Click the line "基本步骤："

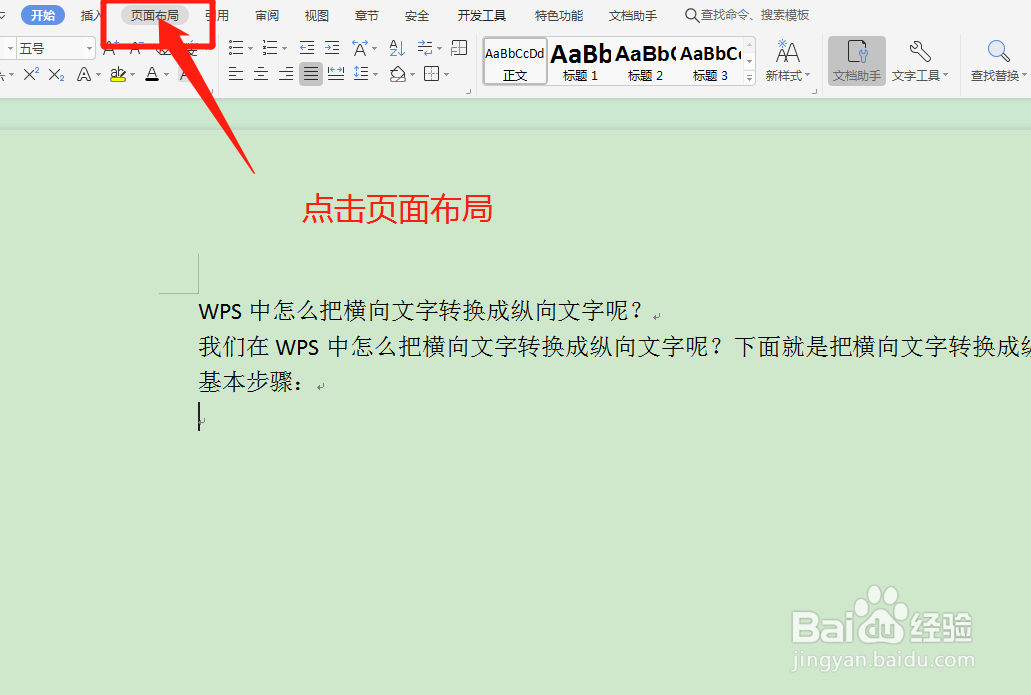click(x=252, y=382)
